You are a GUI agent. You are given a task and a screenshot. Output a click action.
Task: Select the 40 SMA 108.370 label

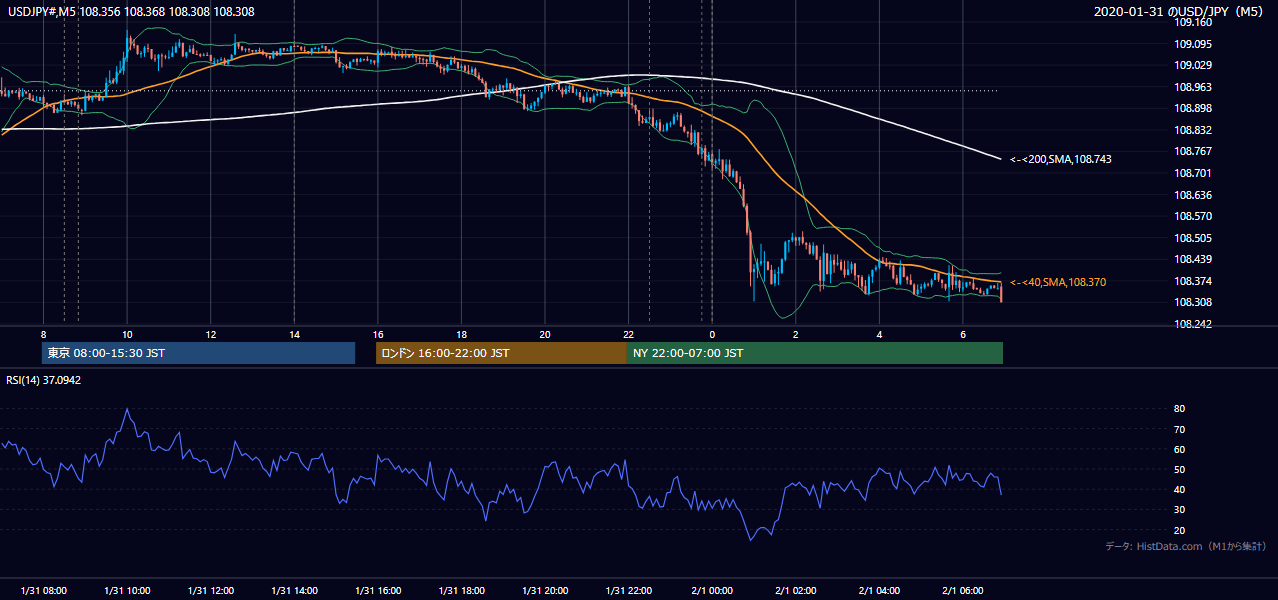tap(1058, 283)
